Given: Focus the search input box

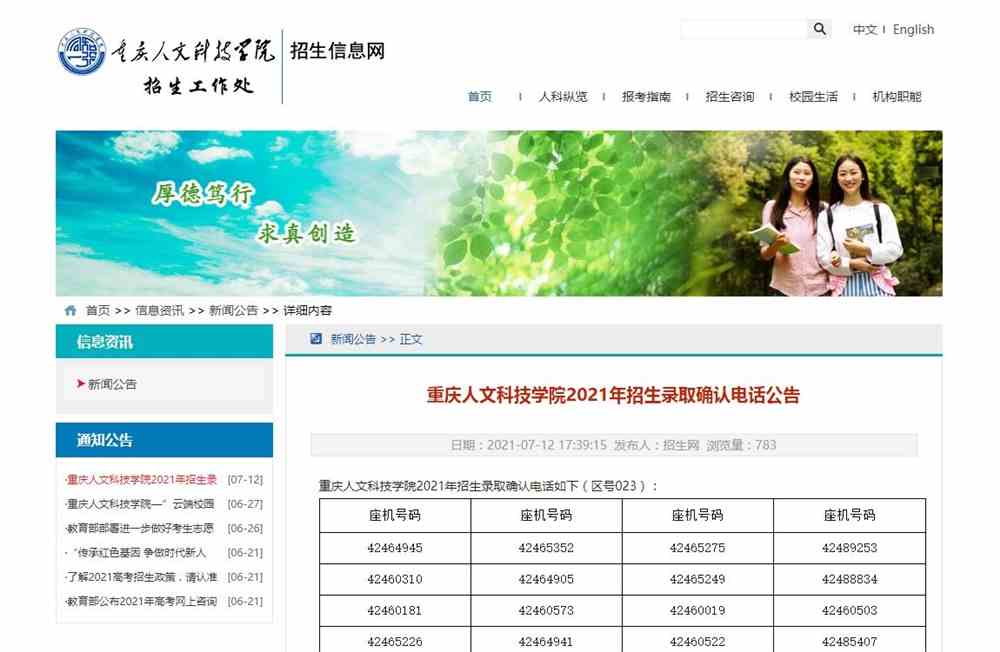Looking at the screenshot, I should (744, 29).
